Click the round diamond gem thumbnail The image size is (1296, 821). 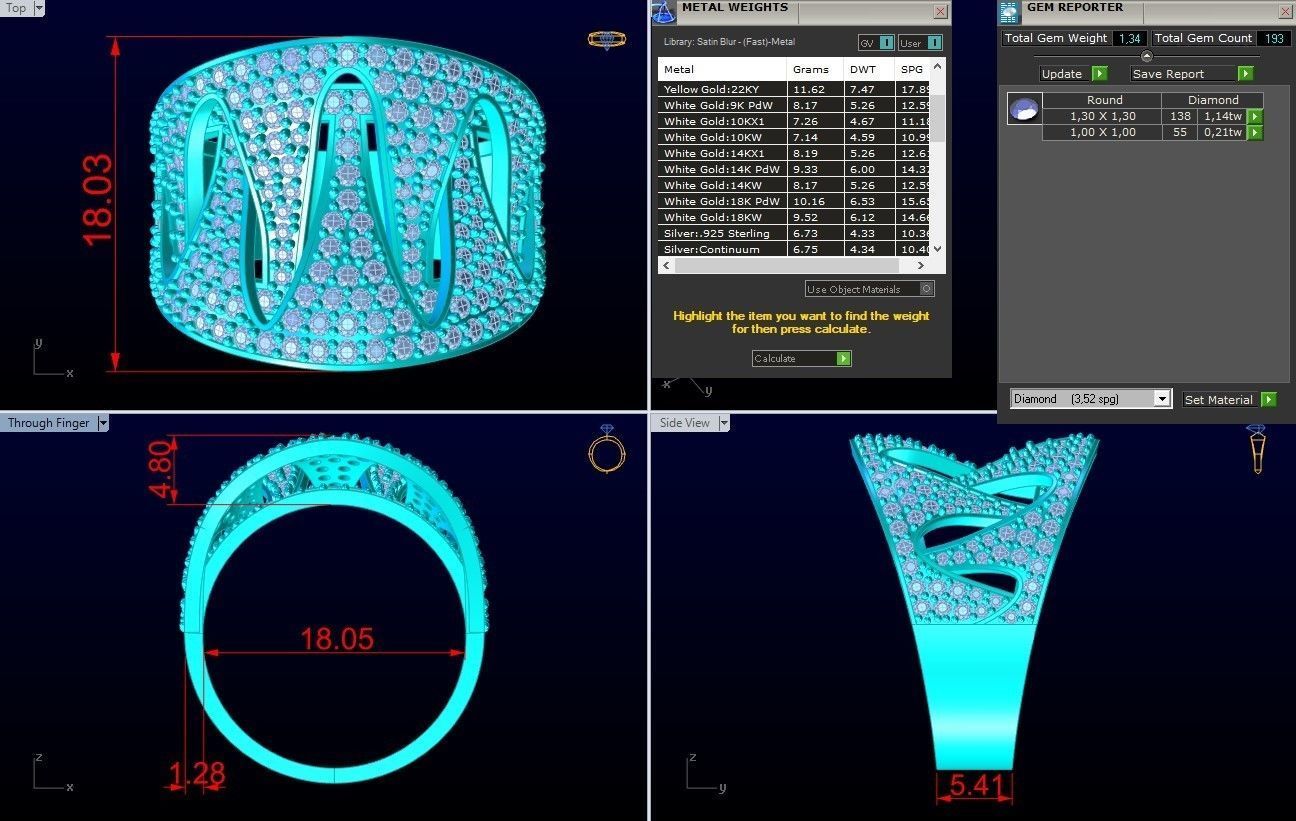[x=1024, y=109]
